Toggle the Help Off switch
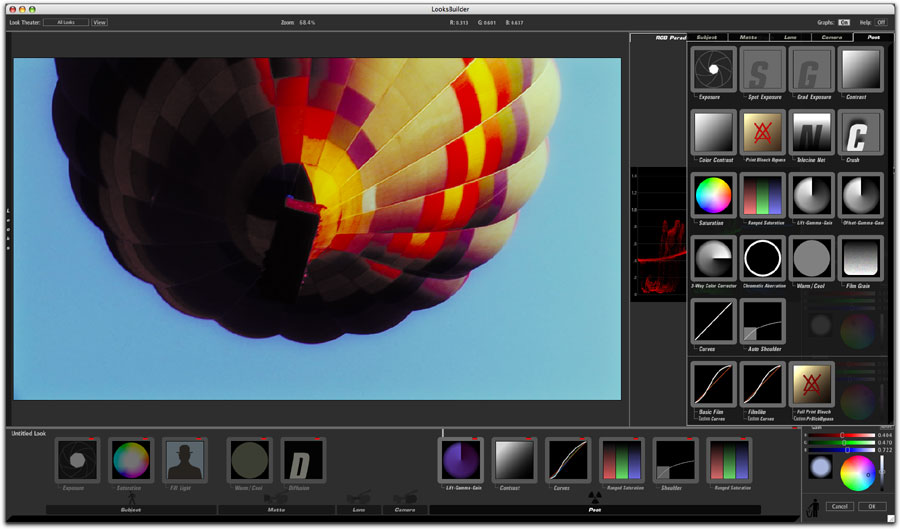900x529 pixels. coord(880,22)
